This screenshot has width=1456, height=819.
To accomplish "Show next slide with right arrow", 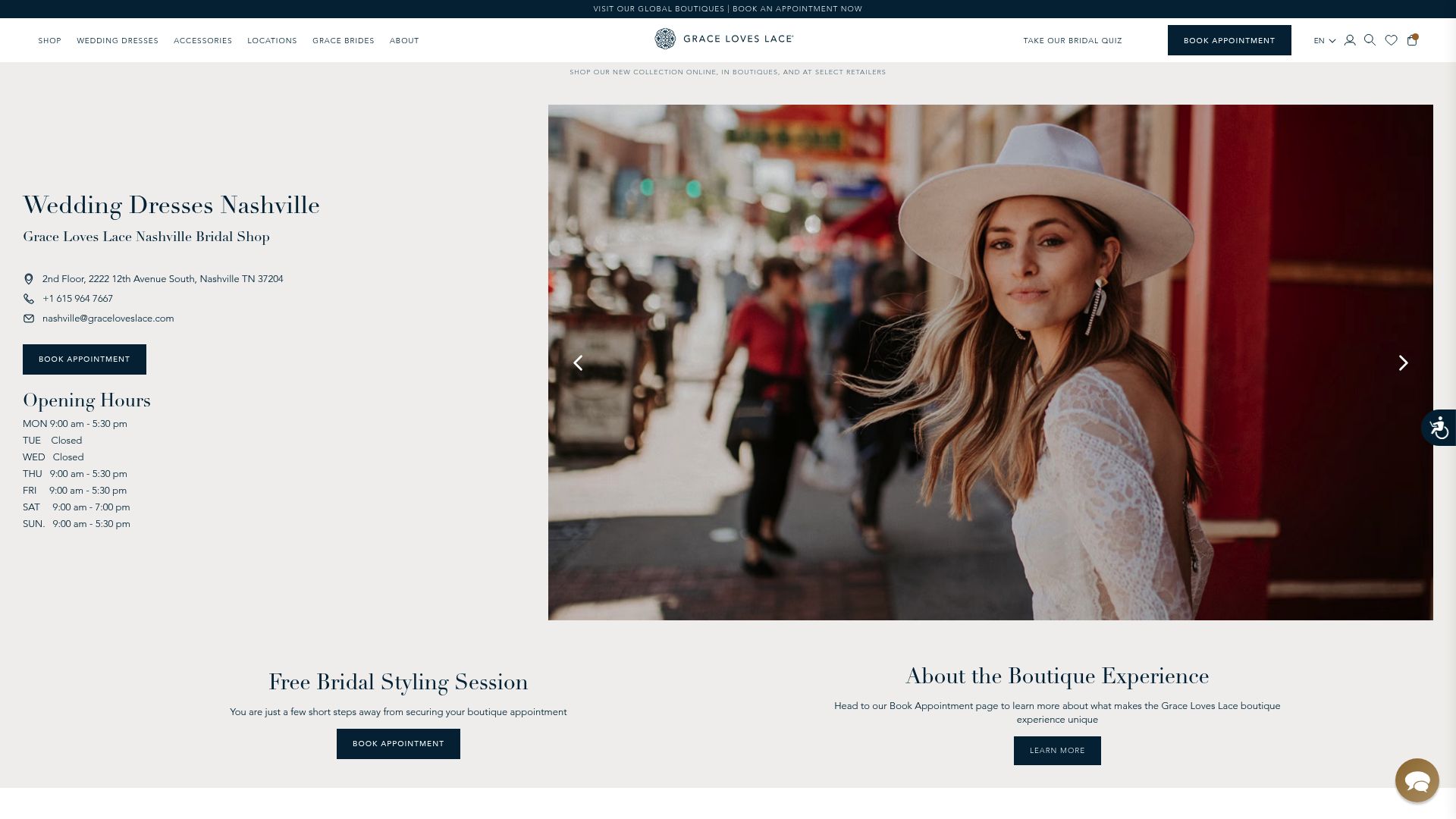I will pos(1403,363).
